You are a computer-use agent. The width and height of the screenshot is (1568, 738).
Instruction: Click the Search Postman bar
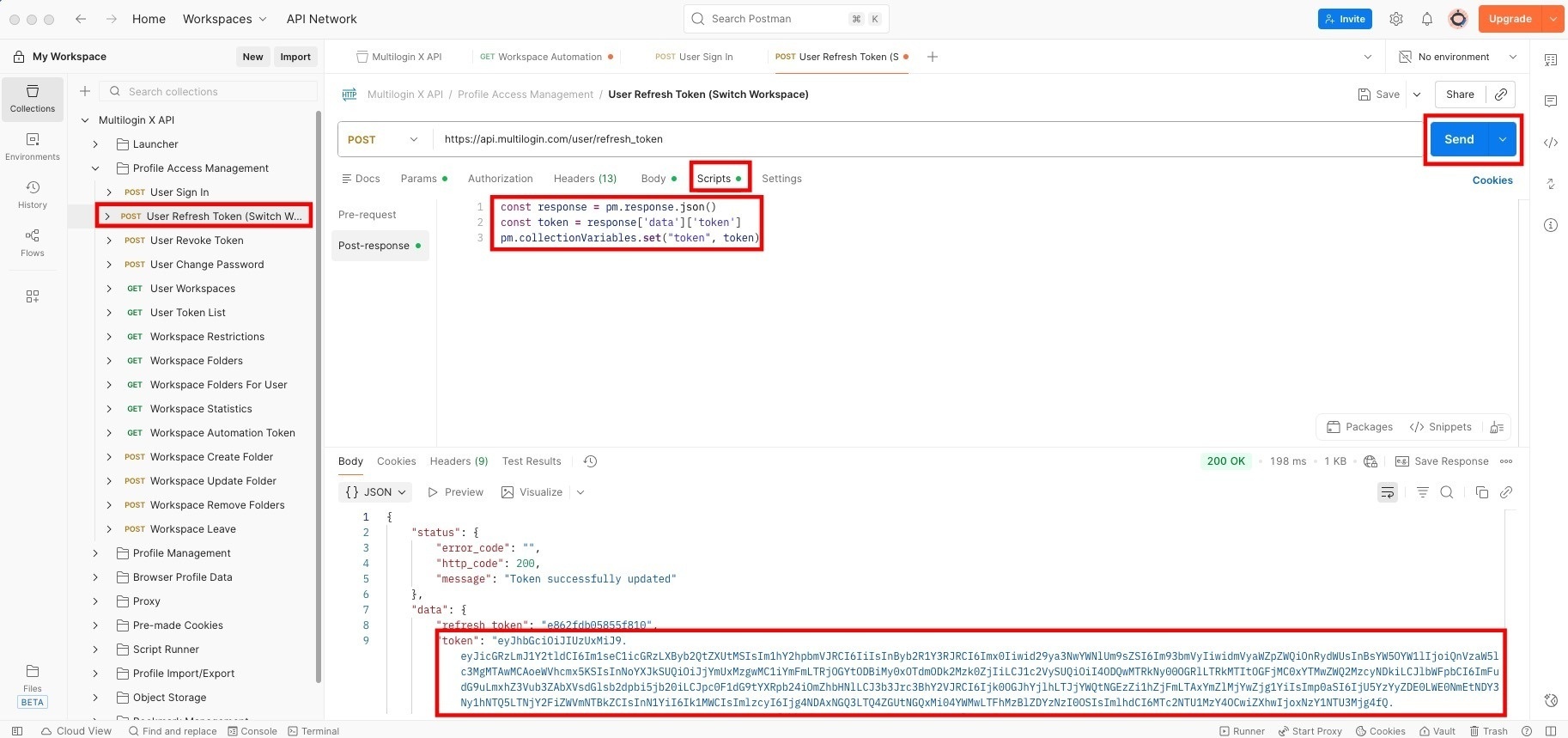point(786,19)
